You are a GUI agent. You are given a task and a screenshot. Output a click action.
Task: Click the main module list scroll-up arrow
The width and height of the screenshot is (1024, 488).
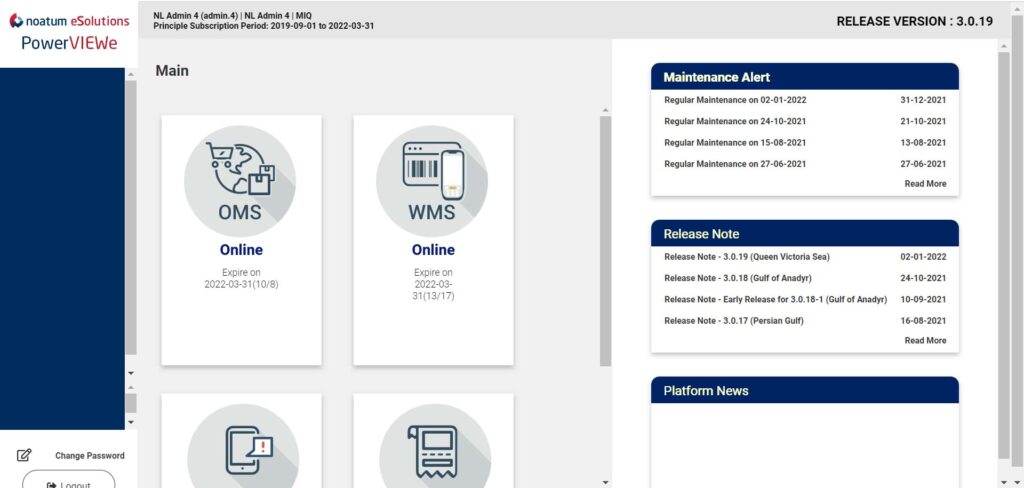coord(605,108)
